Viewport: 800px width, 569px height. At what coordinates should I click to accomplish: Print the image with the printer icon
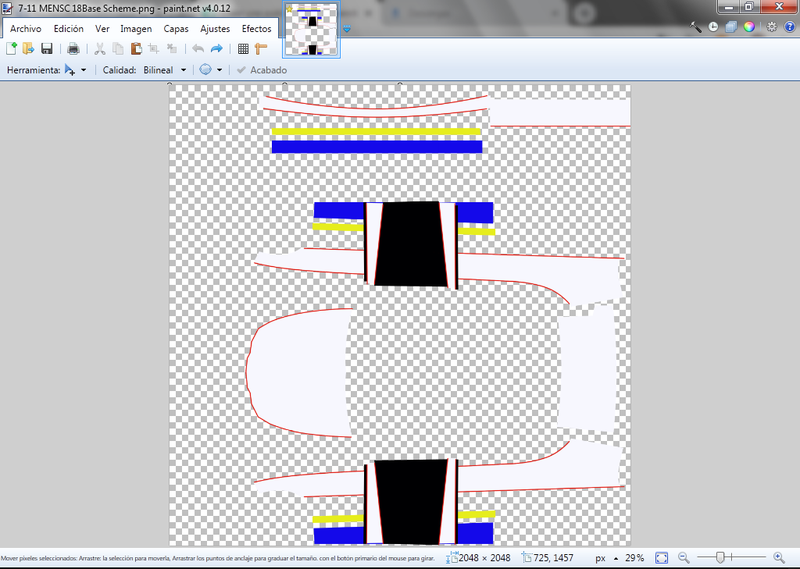tap(73, 48)
